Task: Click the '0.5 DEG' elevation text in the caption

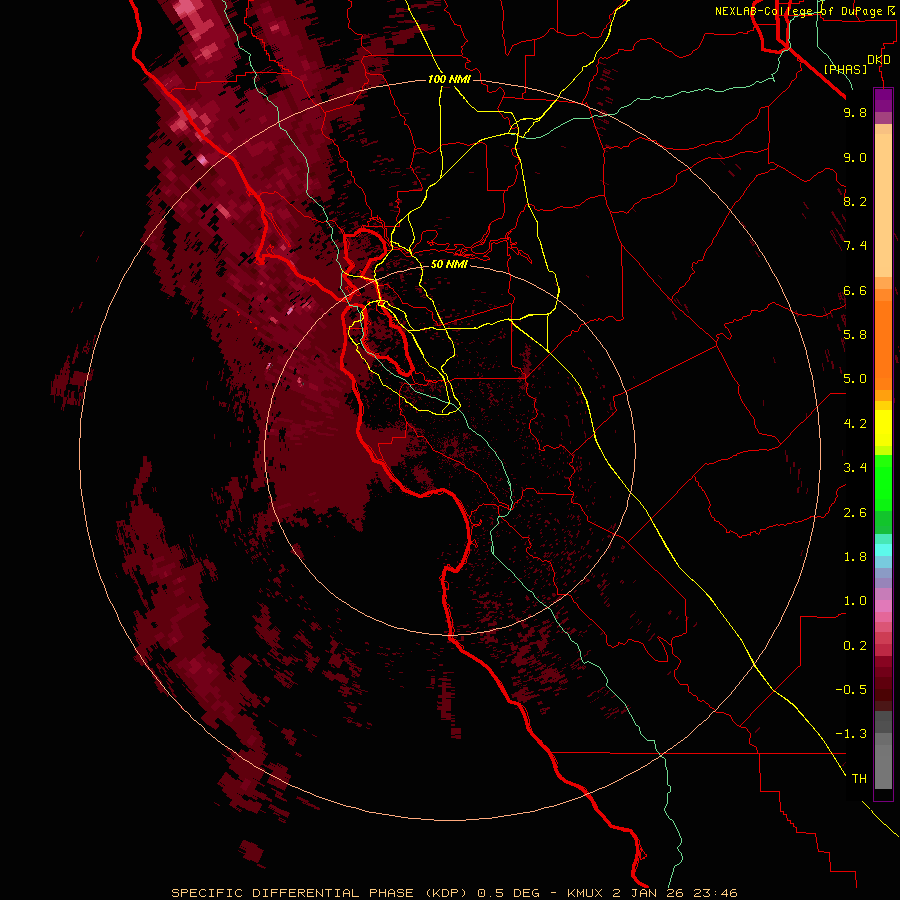Action: (509, 893)
